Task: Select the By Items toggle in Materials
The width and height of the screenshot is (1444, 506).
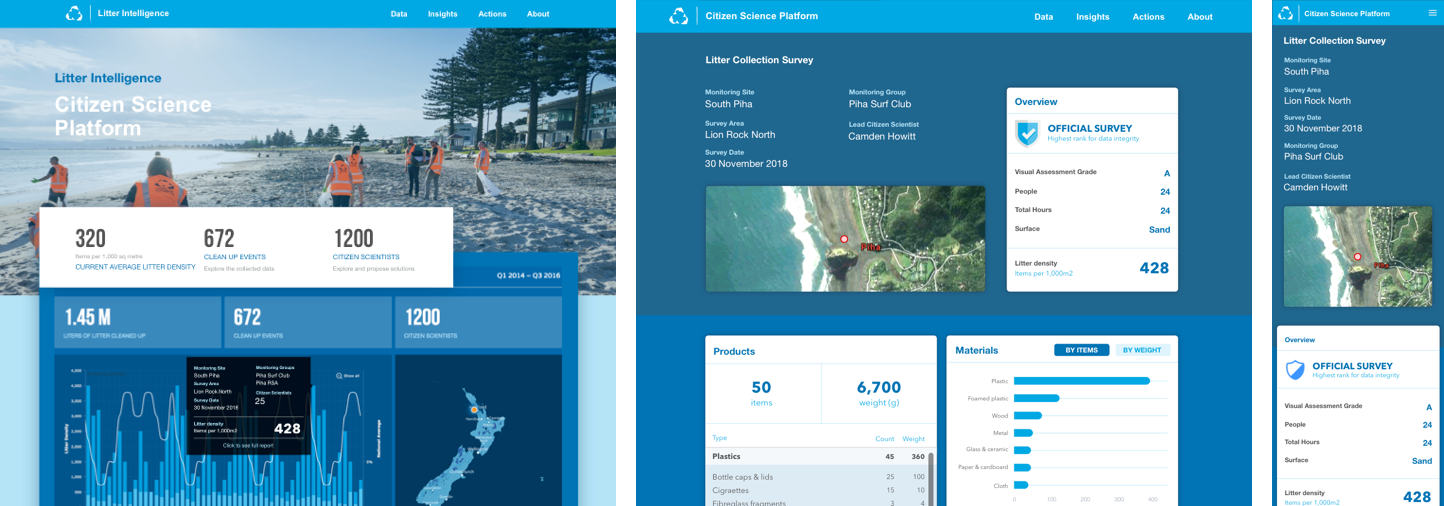Action: (1081, 350)
